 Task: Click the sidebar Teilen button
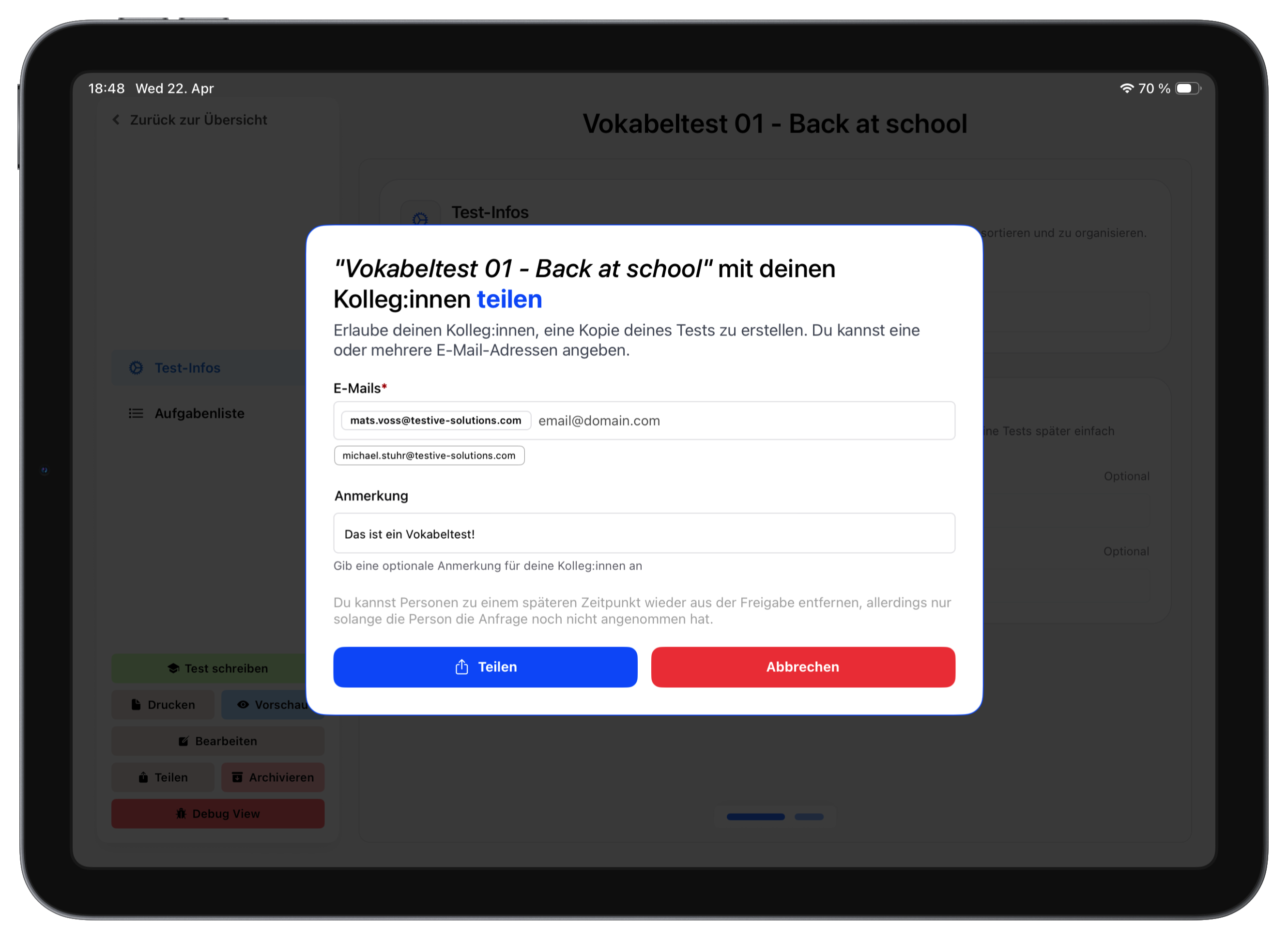pyautogui.click(x=163, y=778)
